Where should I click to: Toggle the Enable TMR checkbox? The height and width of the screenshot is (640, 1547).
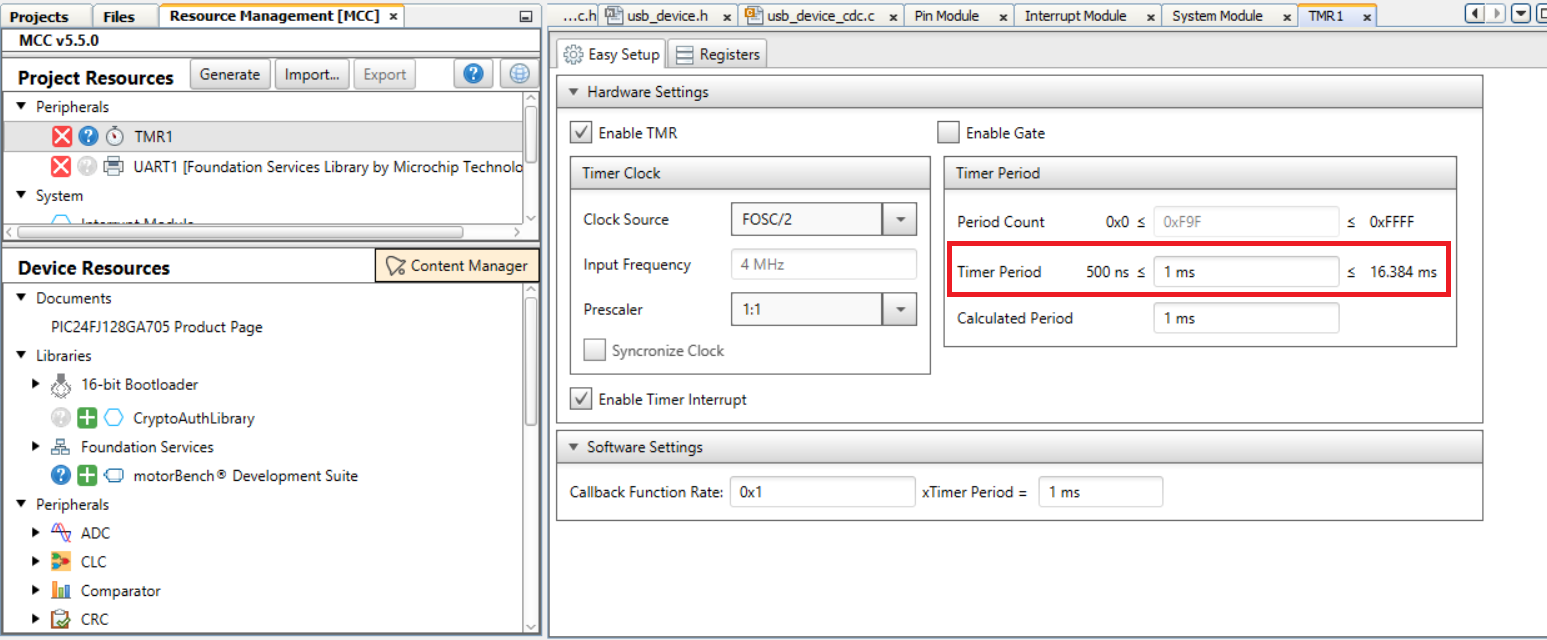click(580, 132)
